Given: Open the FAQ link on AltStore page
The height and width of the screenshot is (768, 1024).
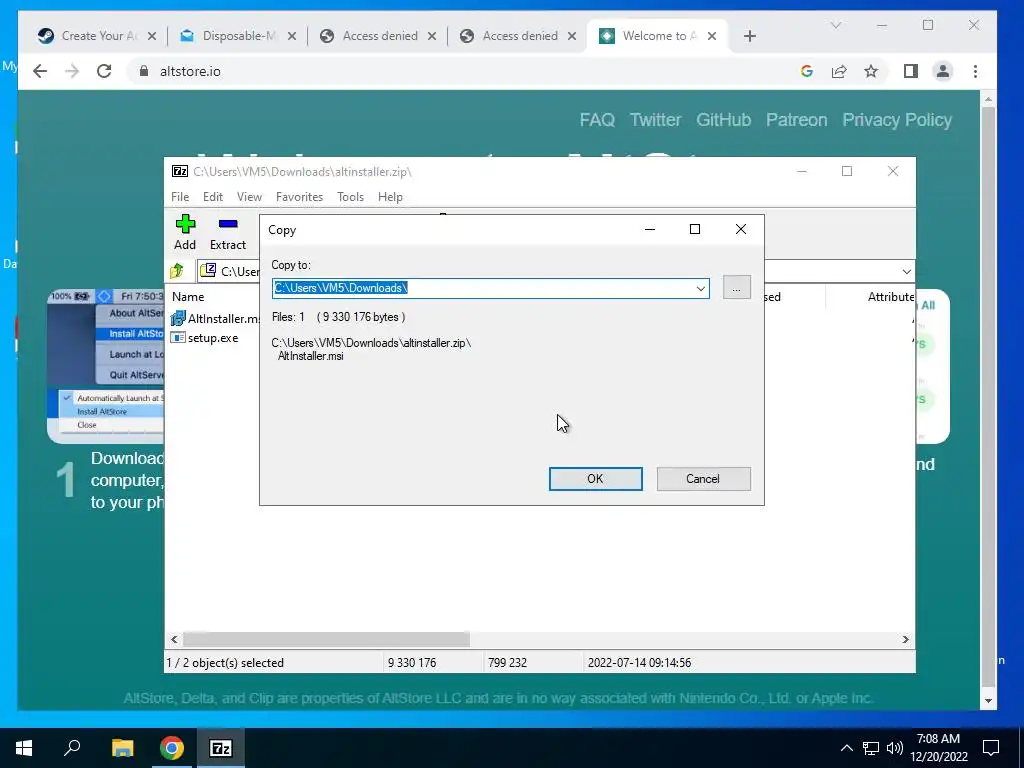Looking at the screenshot, I should (597, 120).
